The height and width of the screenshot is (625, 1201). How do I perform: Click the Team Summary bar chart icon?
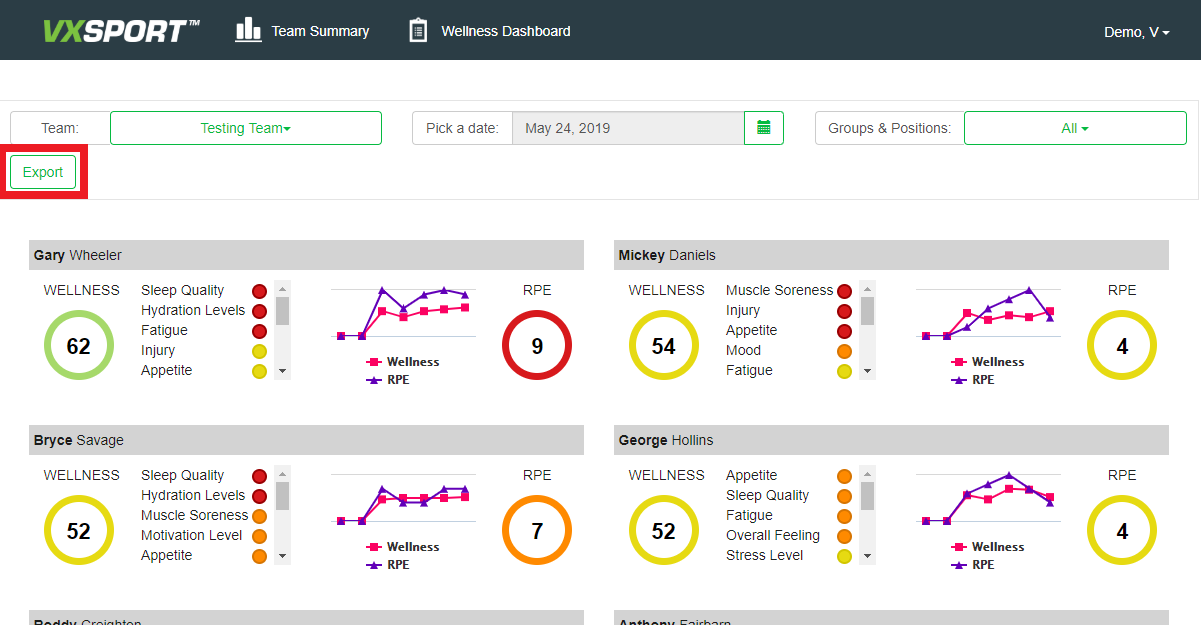248,30
